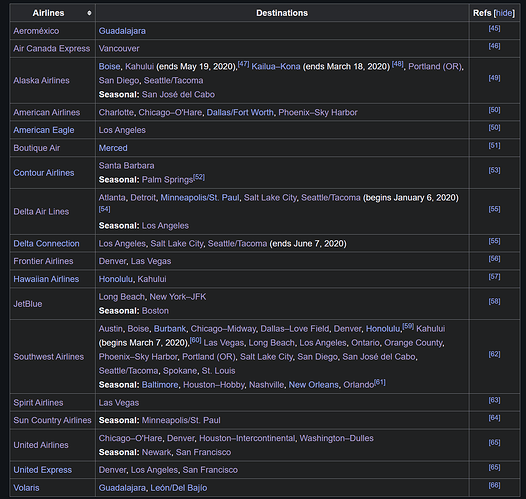The image size is (526, 499).
Task: Click the Burbank destination link
Action: [170, 329]
